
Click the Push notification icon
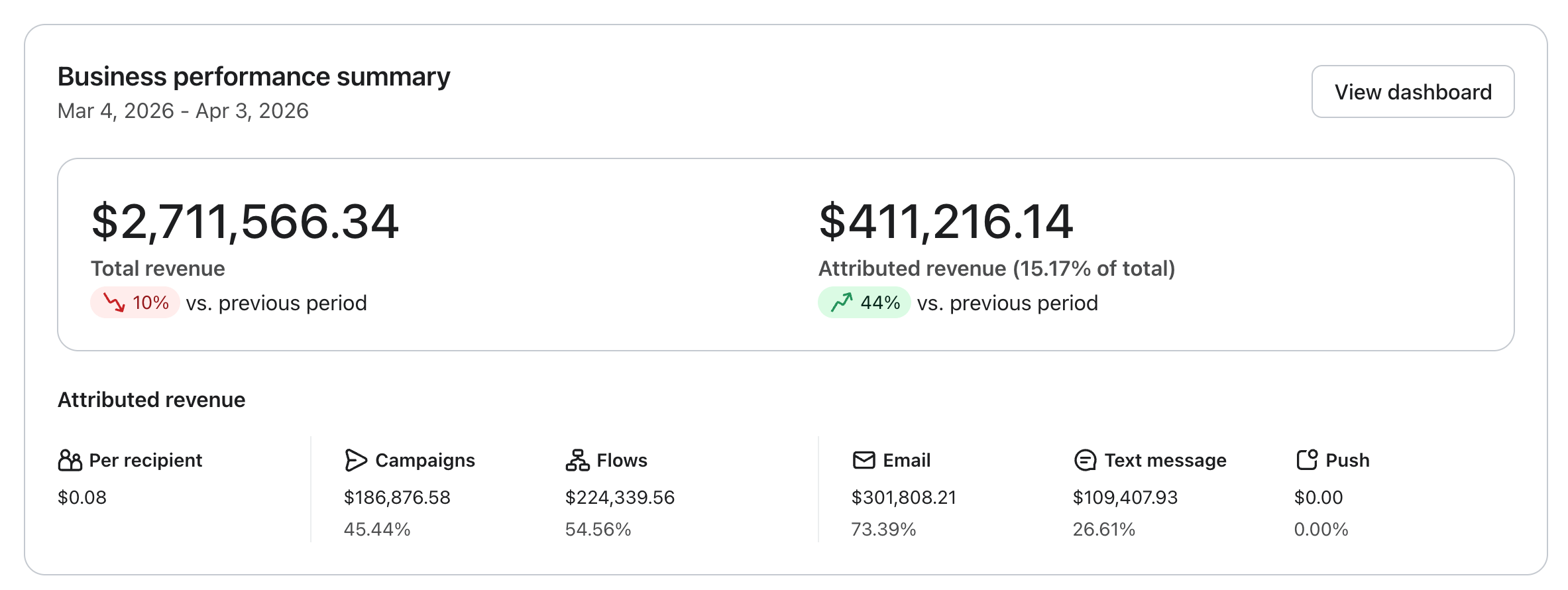click(1306, 460)
